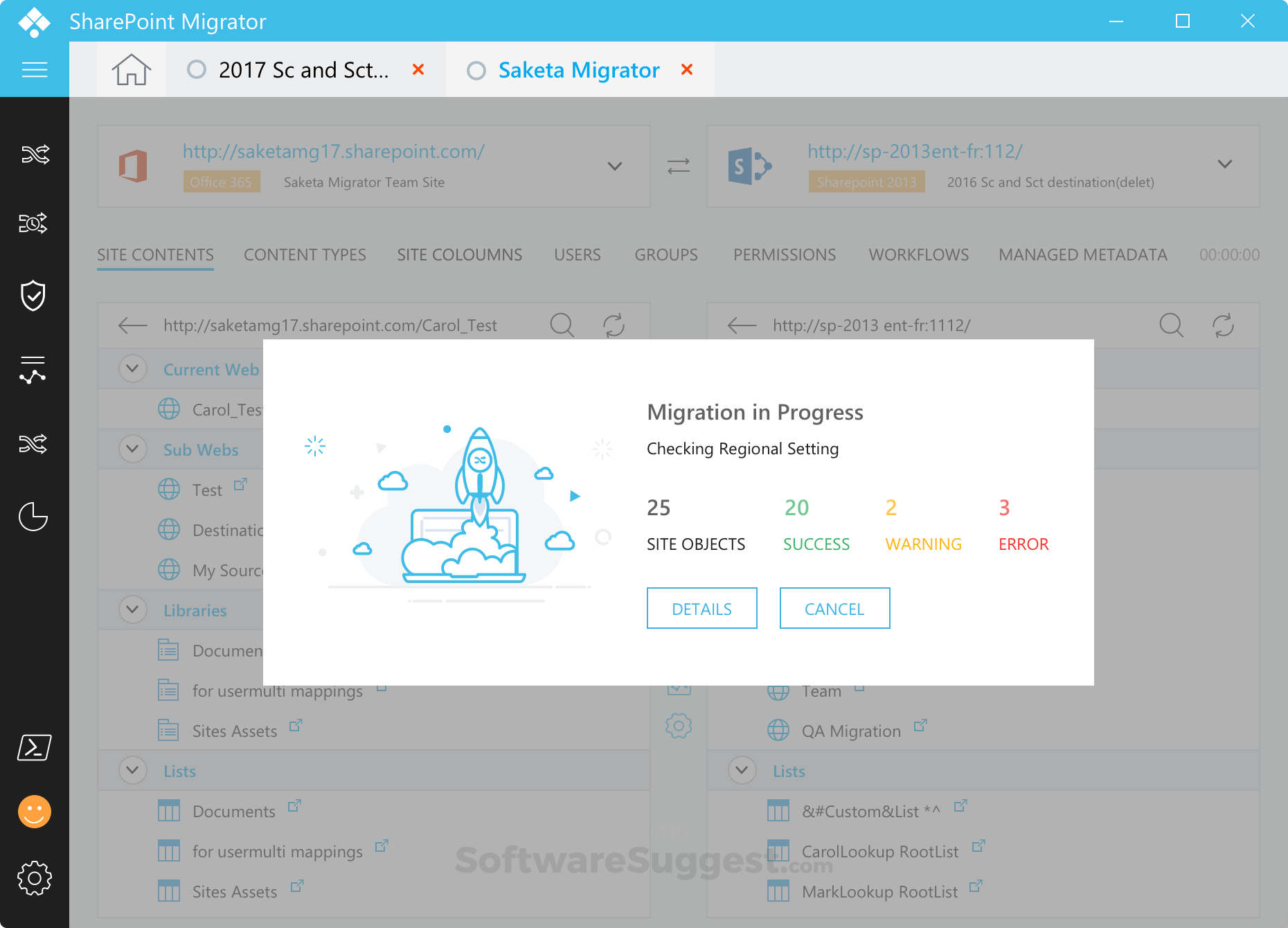This screenshot has width=1288, height=928.
Task: Click the search icon beside the source URL
Action: pyautogui.click(x=562, y=324)
